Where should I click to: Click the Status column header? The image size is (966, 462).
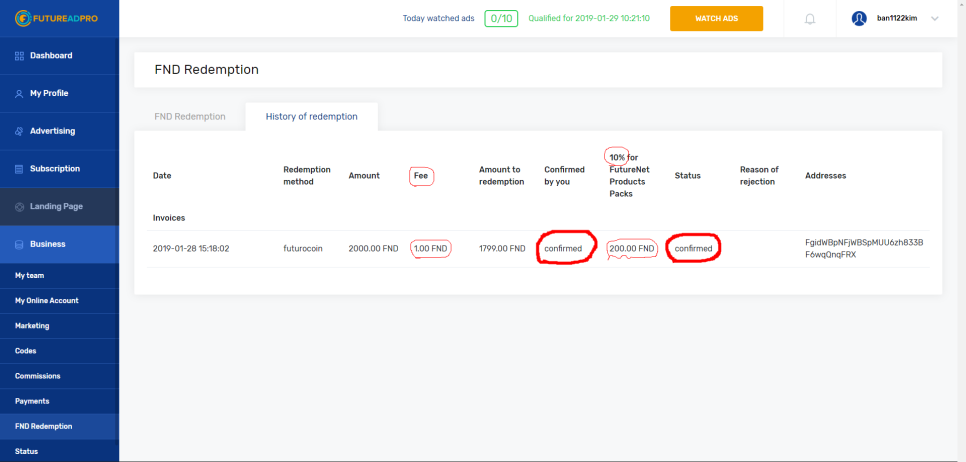click(x=688, y=176)
